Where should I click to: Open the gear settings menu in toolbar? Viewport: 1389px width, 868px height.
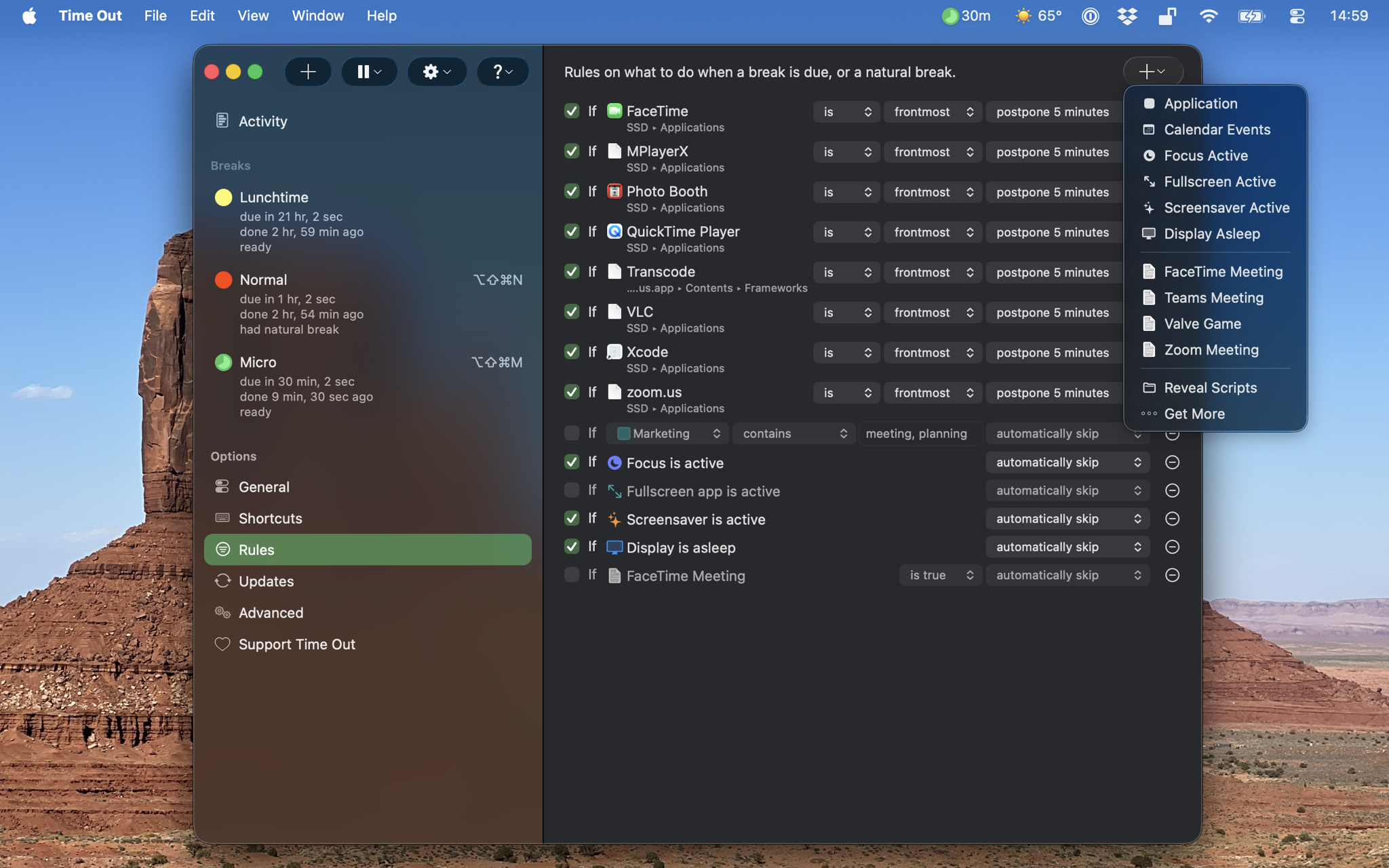click(x=436, y=72)
